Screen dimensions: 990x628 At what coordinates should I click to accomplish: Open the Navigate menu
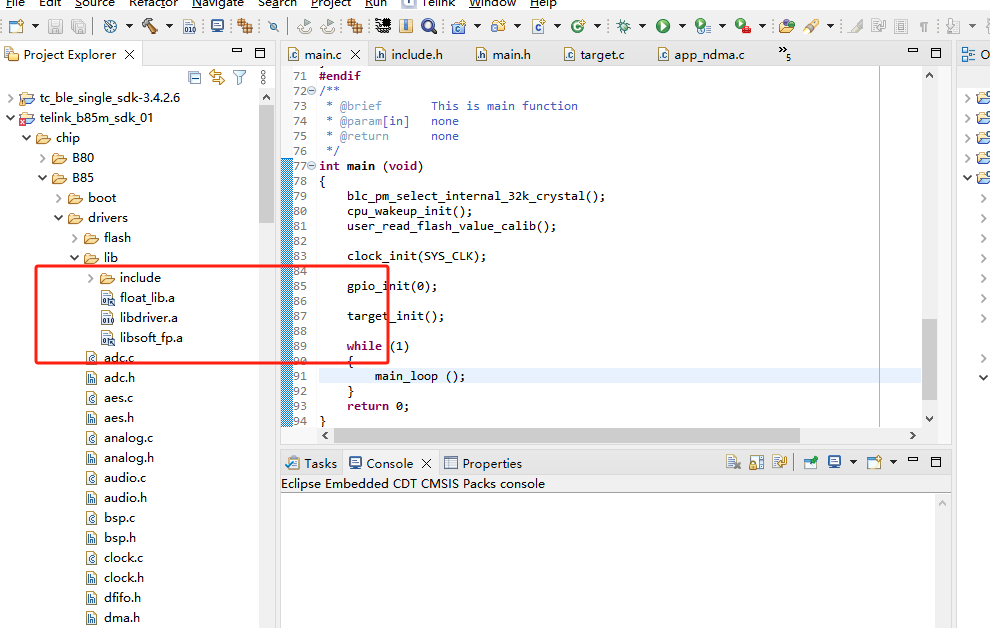click(218, 3)
